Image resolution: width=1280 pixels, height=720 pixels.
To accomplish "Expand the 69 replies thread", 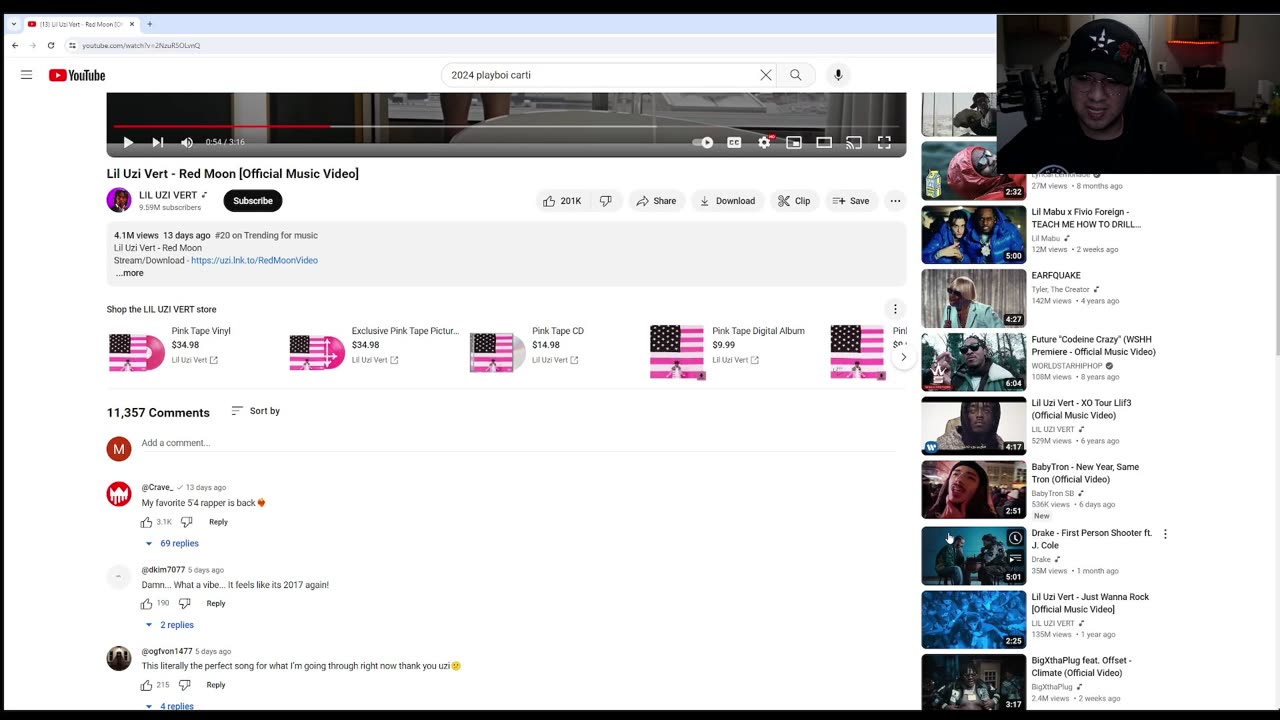I will tap(172, 543).
